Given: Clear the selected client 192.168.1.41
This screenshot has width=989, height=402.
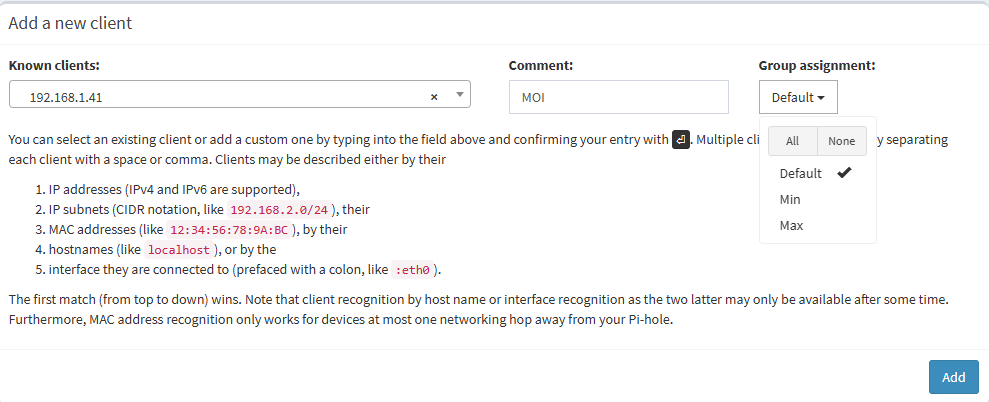Looking at the screenshot, I should pyautogui.click(x=434, y=97).
